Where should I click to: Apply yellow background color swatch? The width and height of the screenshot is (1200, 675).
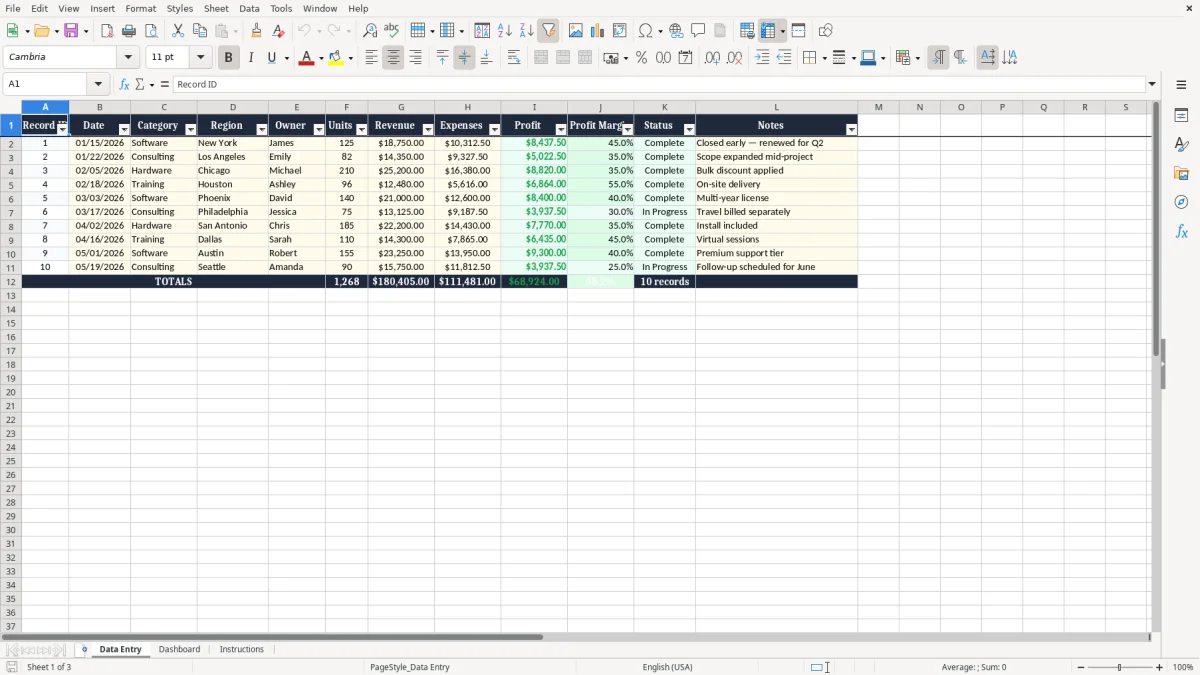pyautogui.click(x=336, y=58)
